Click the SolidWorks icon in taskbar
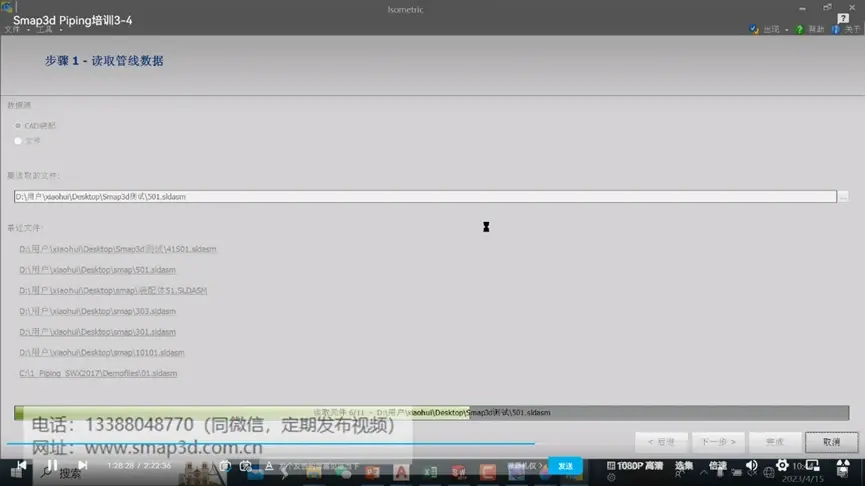The image size is (865, 486). coord(458,472)
